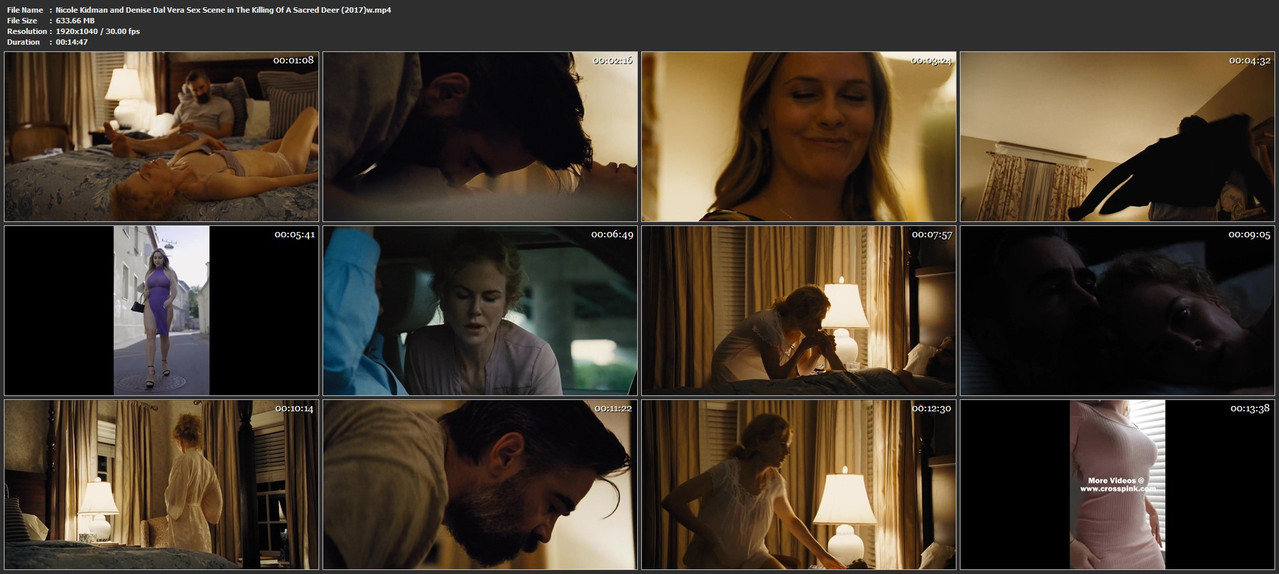
Task: Click the thumbnail stamped 00:05:41
Action: pyautogui.click(x=161, y=310)
